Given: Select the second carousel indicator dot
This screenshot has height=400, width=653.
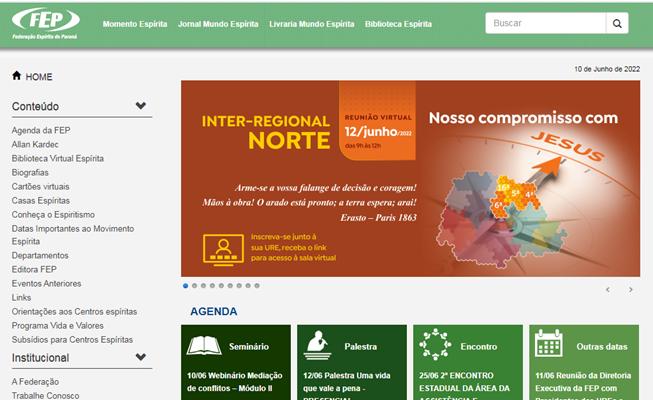Looking at the screenshot, I should pyautogui.click(x=194, y=286).
